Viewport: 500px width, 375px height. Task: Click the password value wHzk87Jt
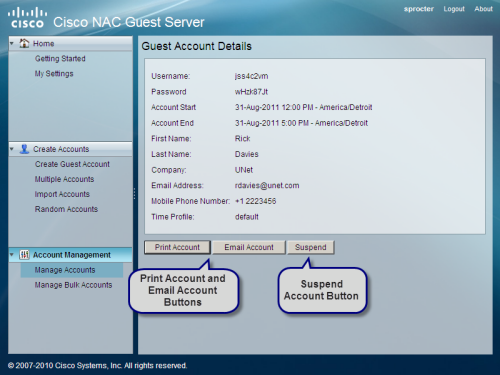tap(251, 92)
